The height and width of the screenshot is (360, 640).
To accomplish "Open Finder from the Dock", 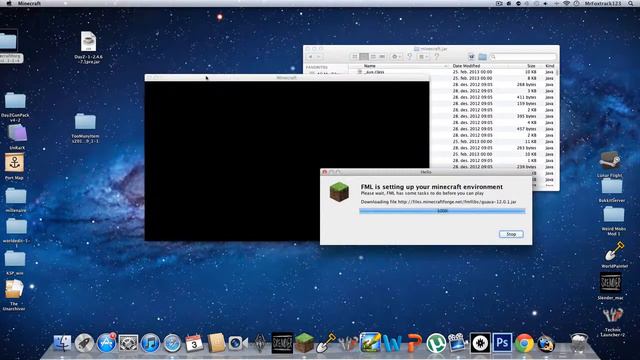I will (62, 343).
